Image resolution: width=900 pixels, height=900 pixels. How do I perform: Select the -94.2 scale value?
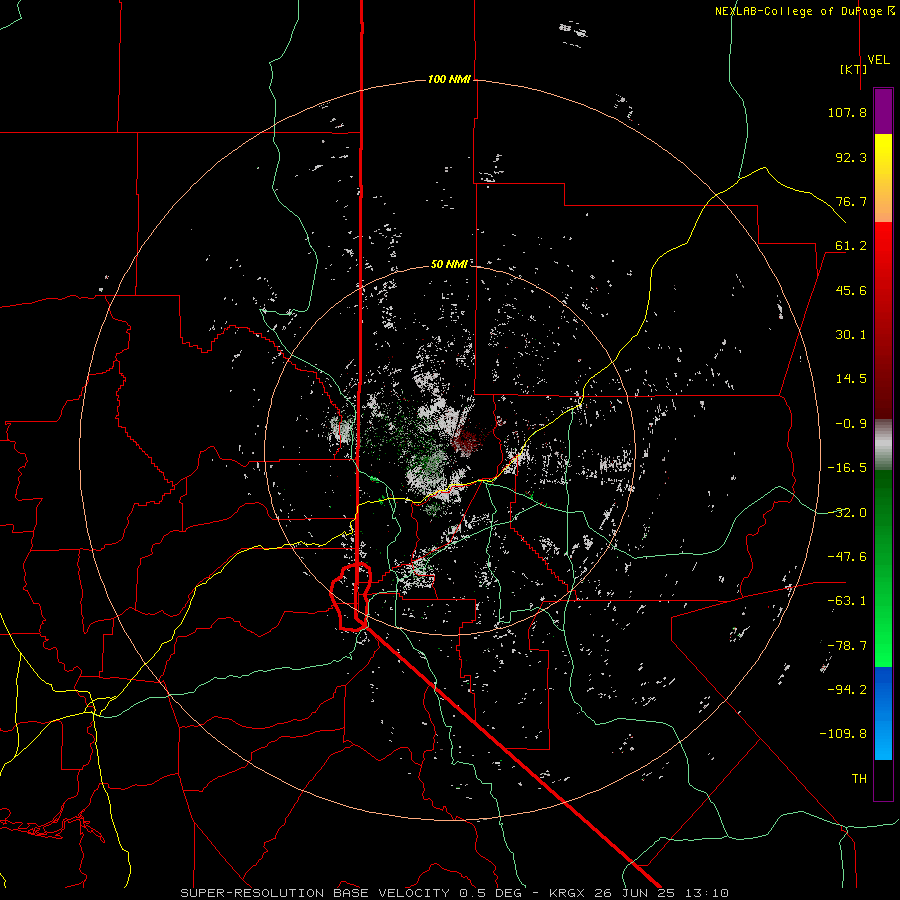tap(847, 689)
